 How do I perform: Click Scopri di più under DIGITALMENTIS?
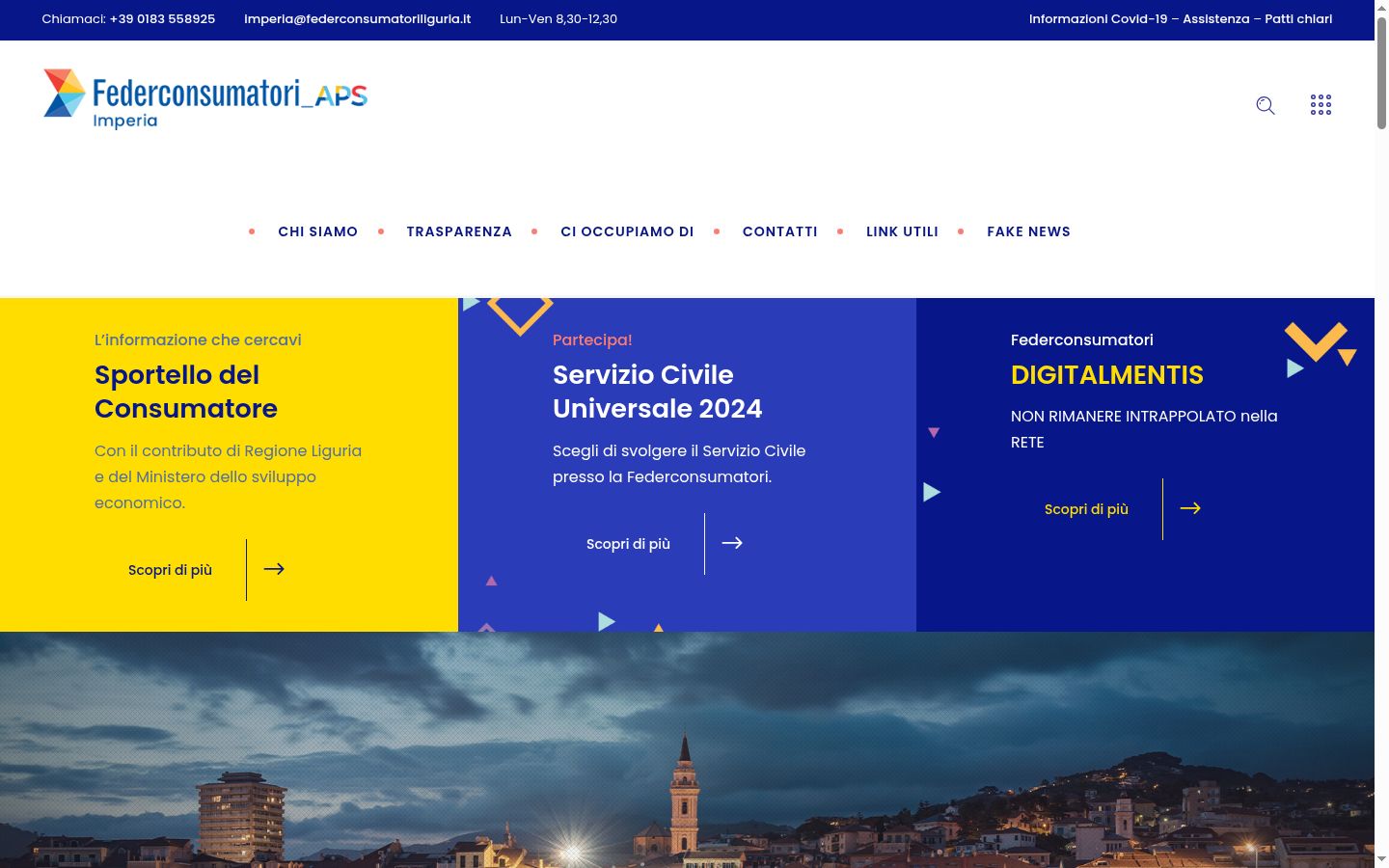[x=1086, y=509]
